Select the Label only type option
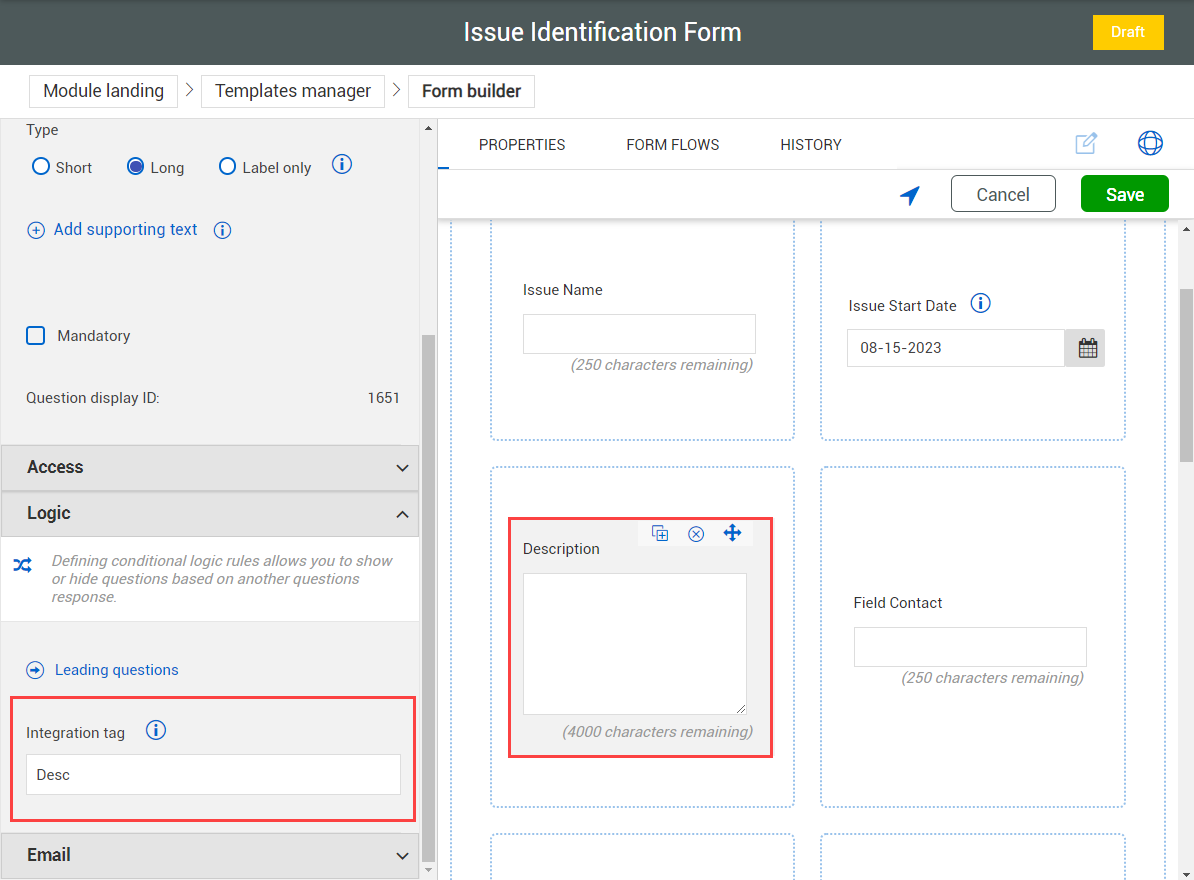 pos(227,167)
